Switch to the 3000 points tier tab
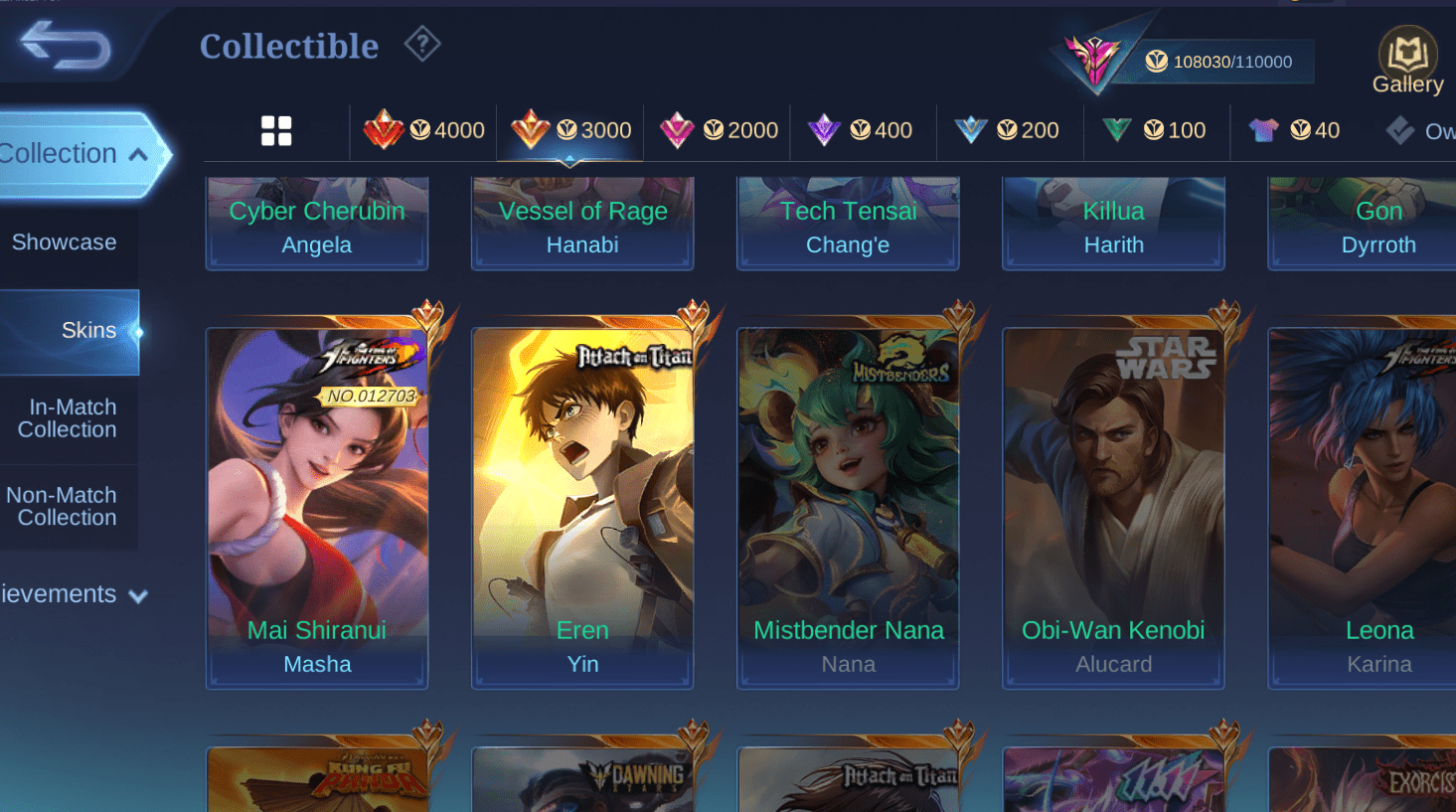Viewport: 1456px width, 812px height. (570, 130)
